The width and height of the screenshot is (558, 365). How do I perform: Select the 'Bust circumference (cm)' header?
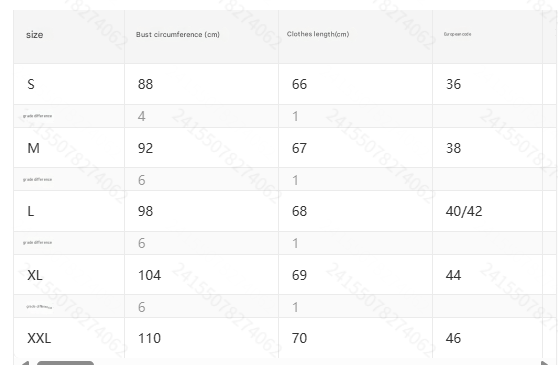point(178,35)
